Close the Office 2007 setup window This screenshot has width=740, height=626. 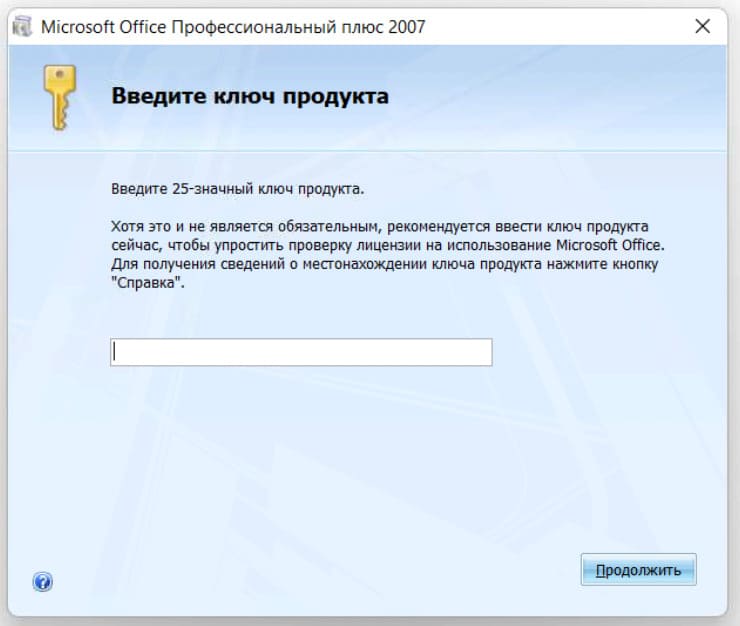(702, 27)
